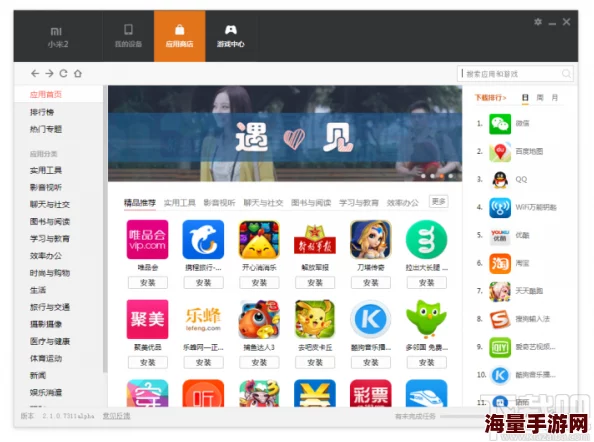This screenshot has height=442, width=594.
Task: Open the 去吧皮卡丘 game icon
Action: (x=315, y=319)
